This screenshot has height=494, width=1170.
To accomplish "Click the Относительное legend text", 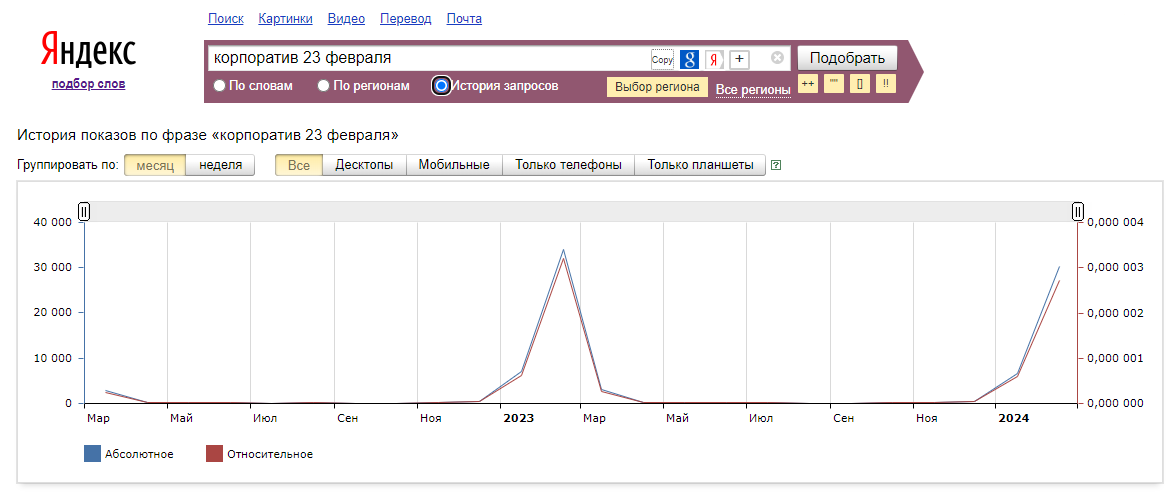I will tap(270, 454).
